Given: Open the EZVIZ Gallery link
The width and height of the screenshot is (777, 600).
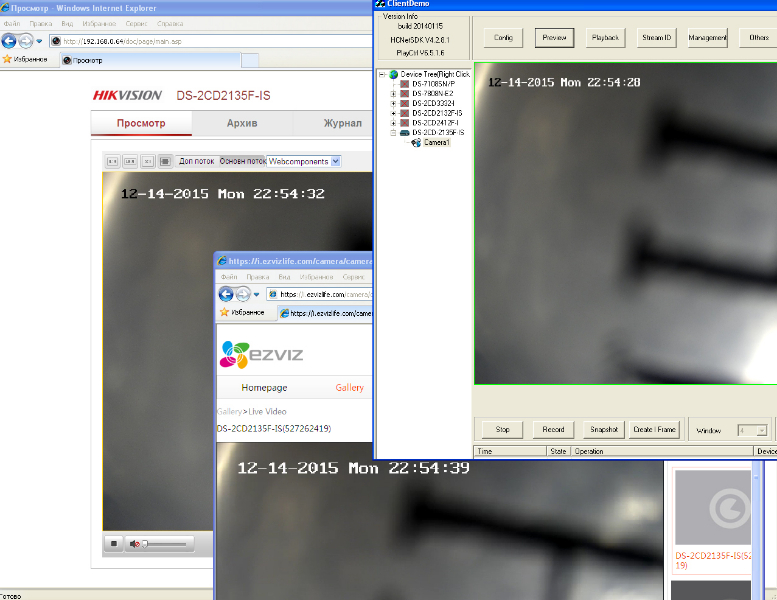Looking at the screenshot, I should (350, 387).
